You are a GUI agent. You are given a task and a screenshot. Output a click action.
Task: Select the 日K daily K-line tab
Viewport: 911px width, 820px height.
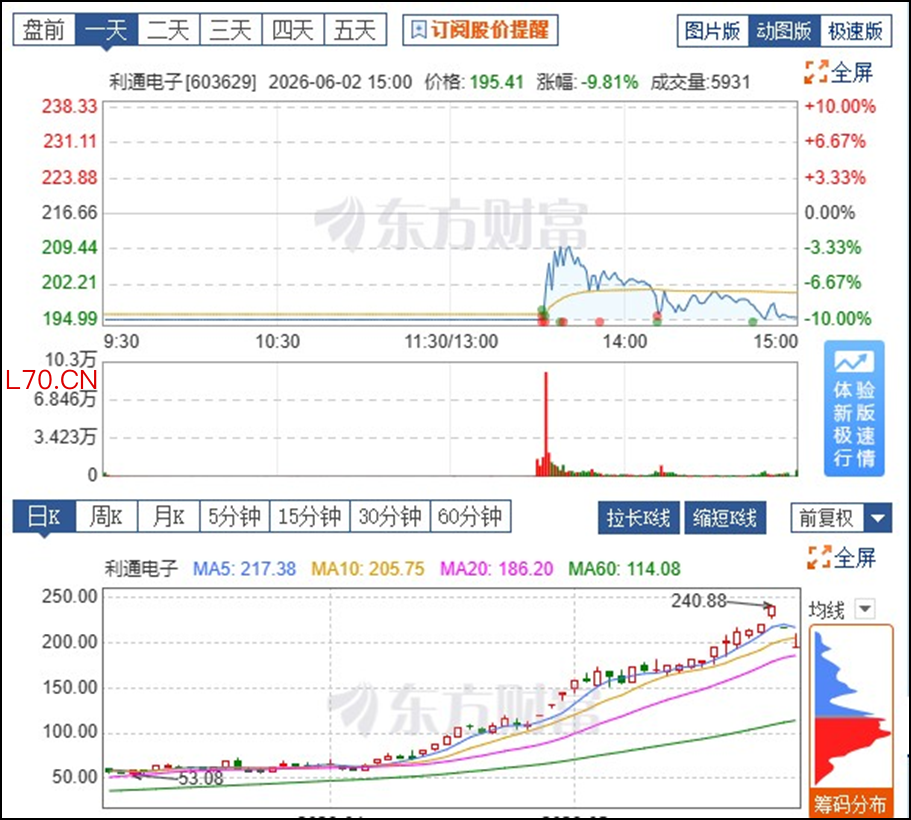click(x=44, y=516)
